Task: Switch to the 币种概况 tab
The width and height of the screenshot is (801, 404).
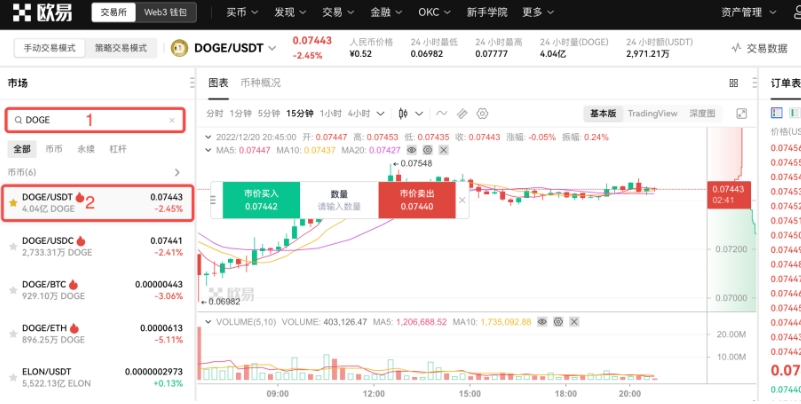Action: 261,83
